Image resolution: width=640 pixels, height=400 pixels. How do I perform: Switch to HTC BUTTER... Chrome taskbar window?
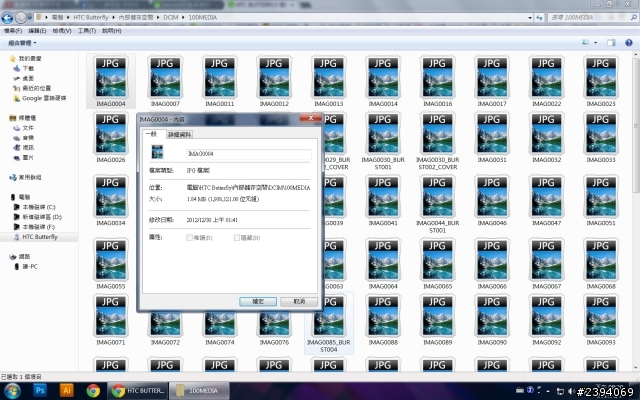pyautogui.click(x=138, y=391)
